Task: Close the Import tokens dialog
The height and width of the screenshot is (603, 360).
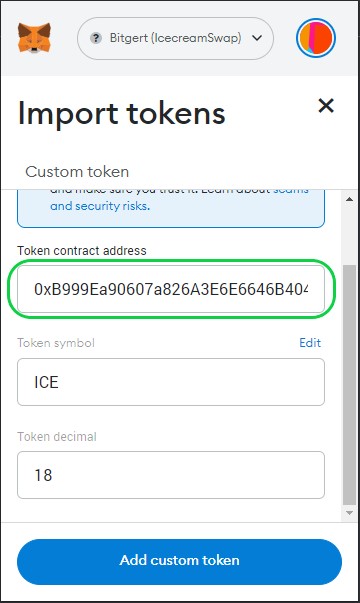Action: [326, 105]
